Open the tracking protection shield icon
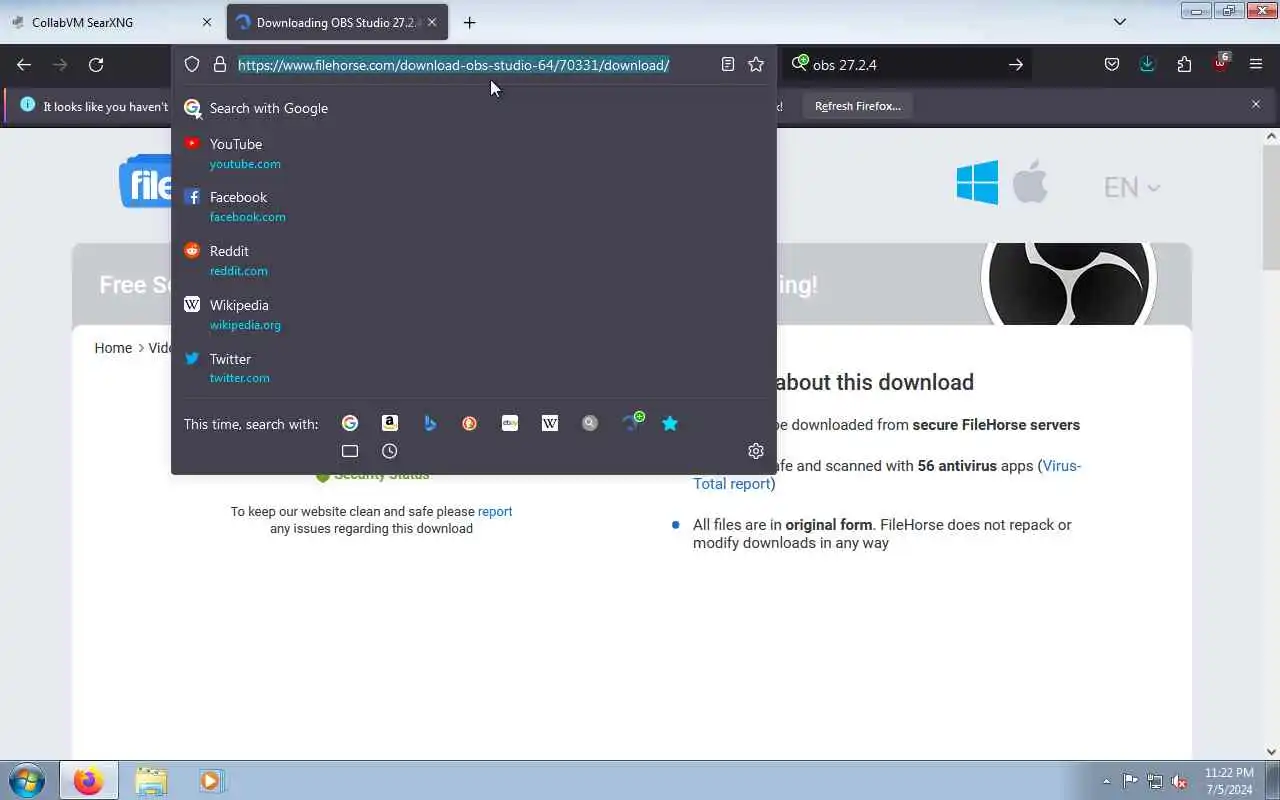The image size is (1280, 800). coord(192,65)
